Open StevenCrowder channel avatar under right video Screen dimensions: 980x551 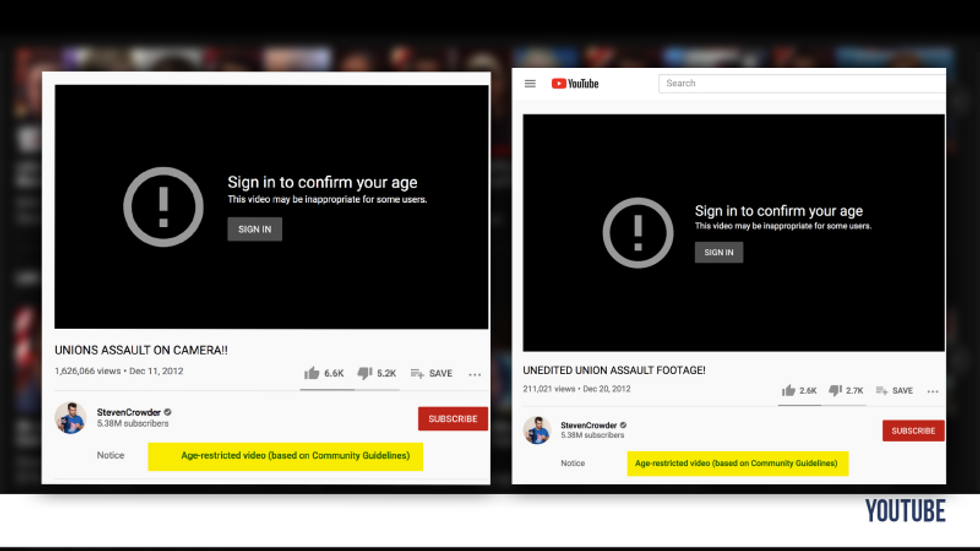click(537, 430)
